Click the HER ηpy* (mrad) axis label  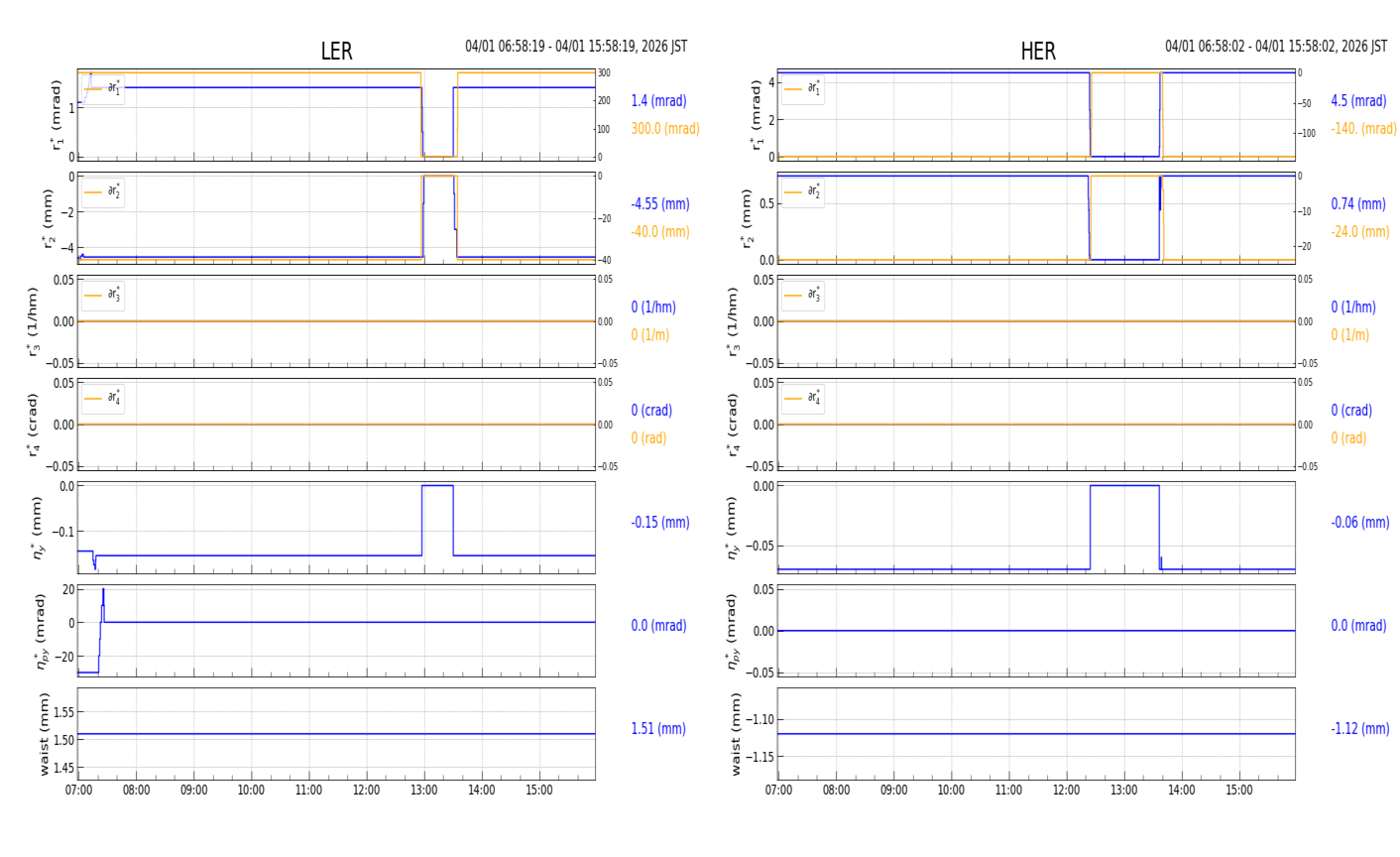click(x=732, y=631)
